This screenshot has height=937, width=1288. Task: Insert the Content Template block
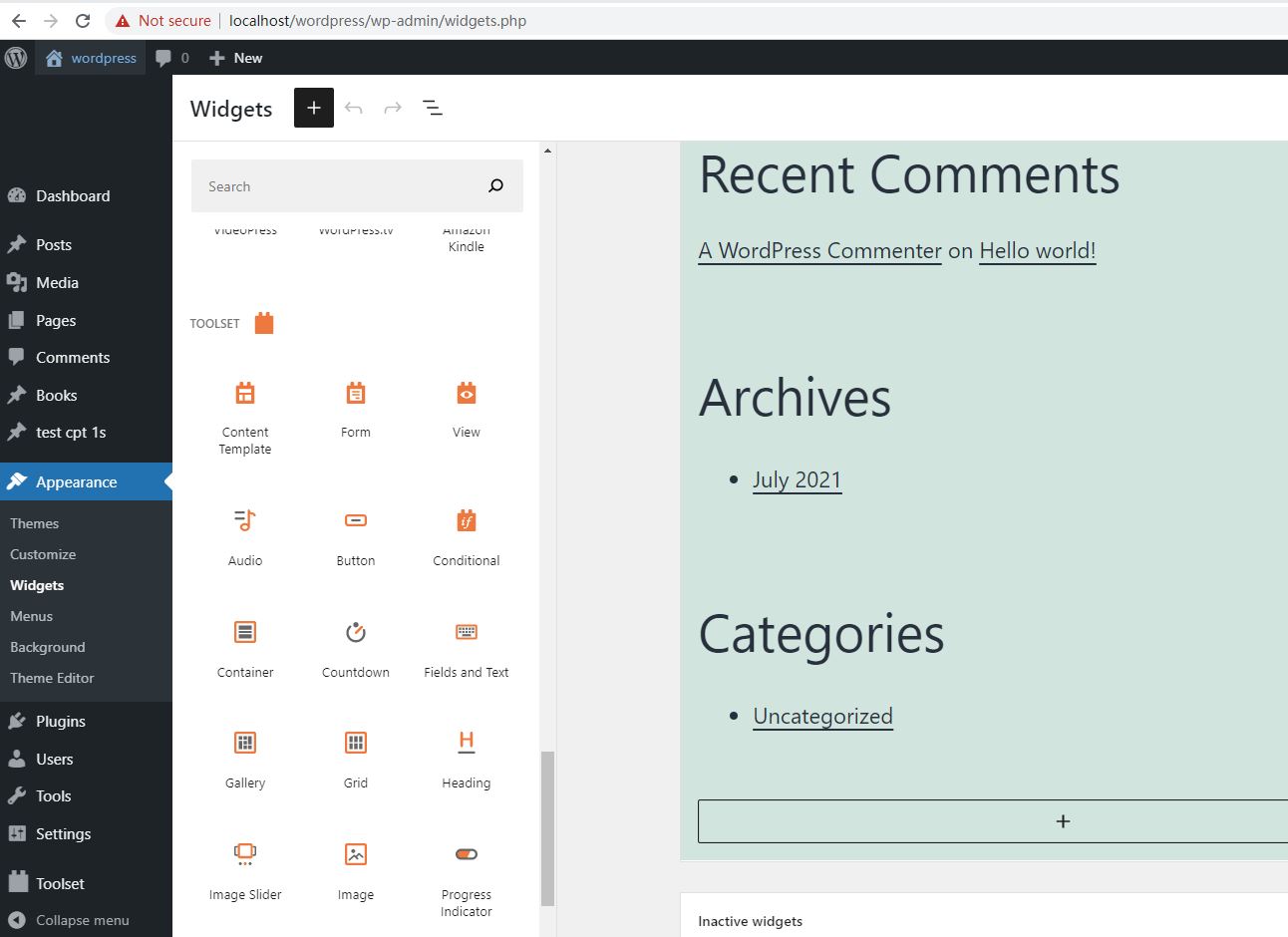[245, 418]
